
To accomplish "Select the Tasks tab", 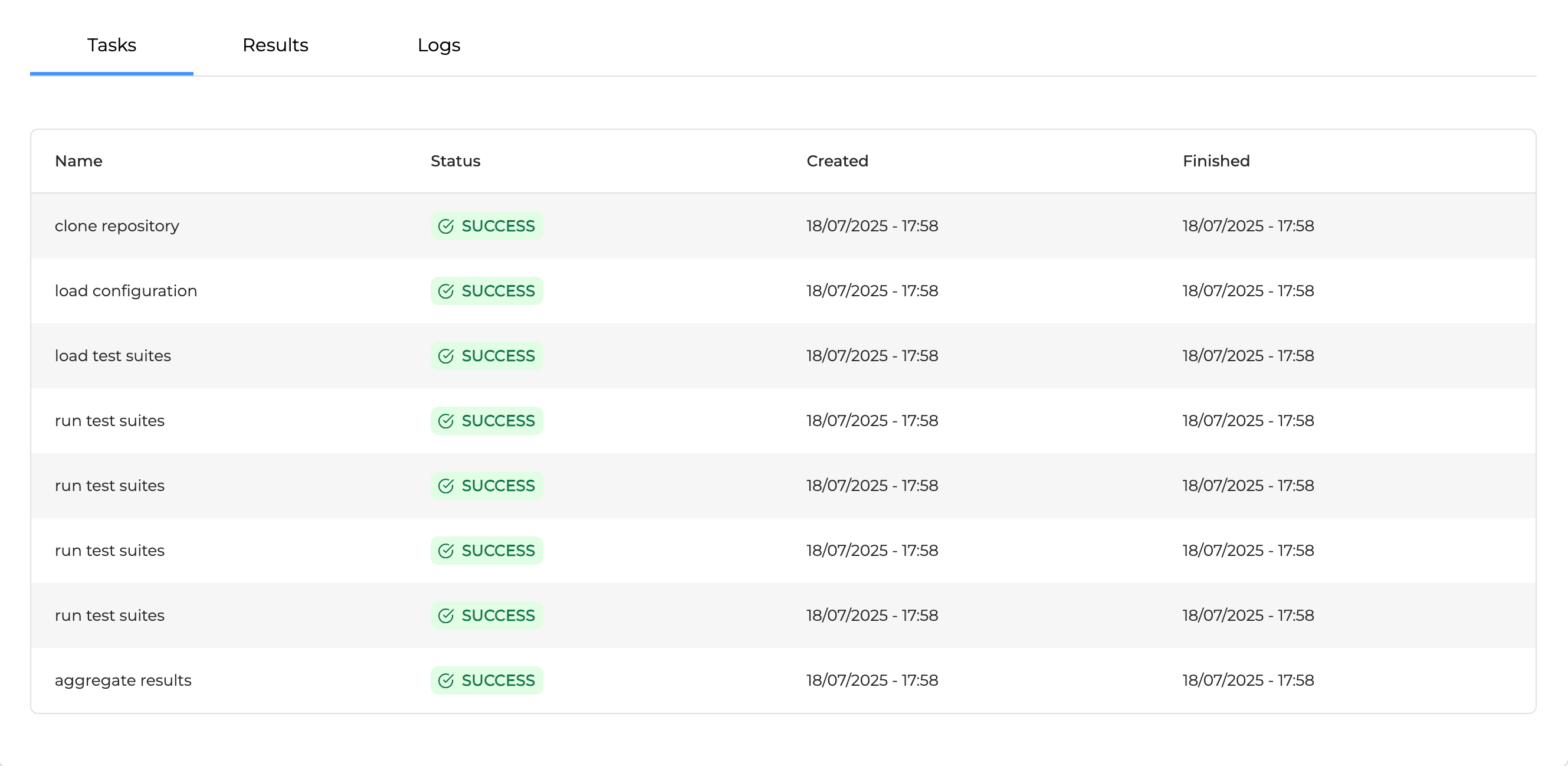I will pyautogui.click(x=111, y=45).
